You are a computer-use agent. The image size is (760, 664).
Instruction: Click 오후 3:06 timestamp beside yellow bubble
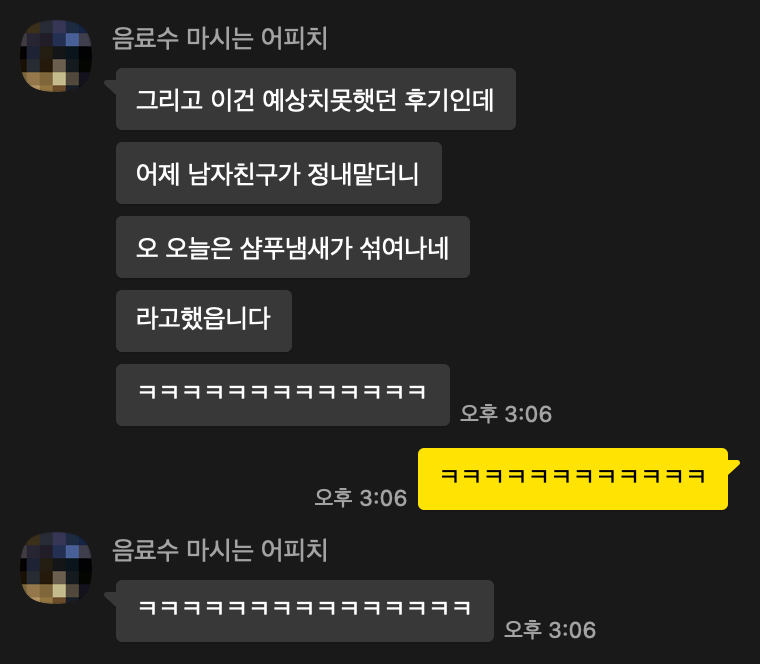[x=361, y=498]
